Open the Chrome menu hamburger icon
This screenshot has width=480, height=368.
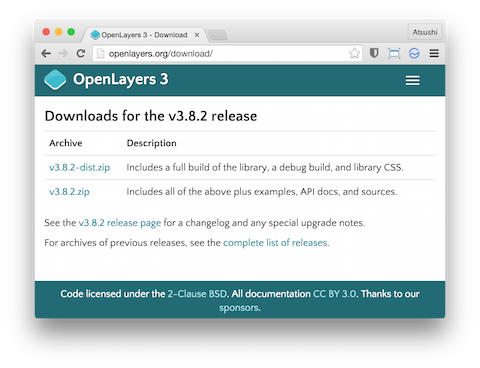[x=434, y=53]
